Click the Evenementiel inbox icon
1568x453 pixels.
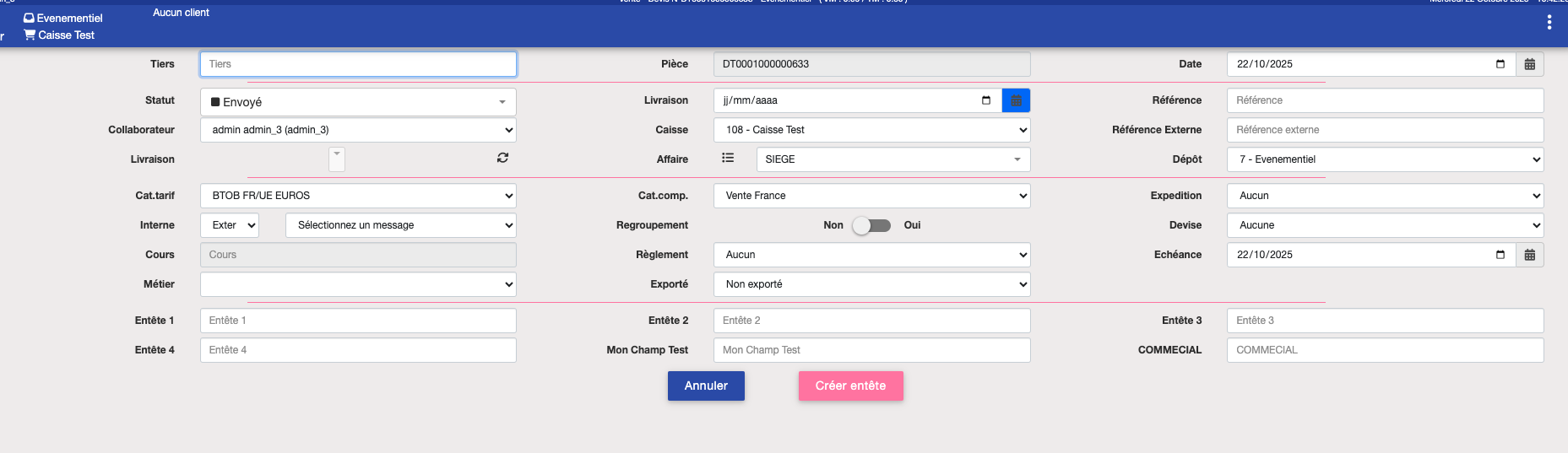[x=29, y=18]
